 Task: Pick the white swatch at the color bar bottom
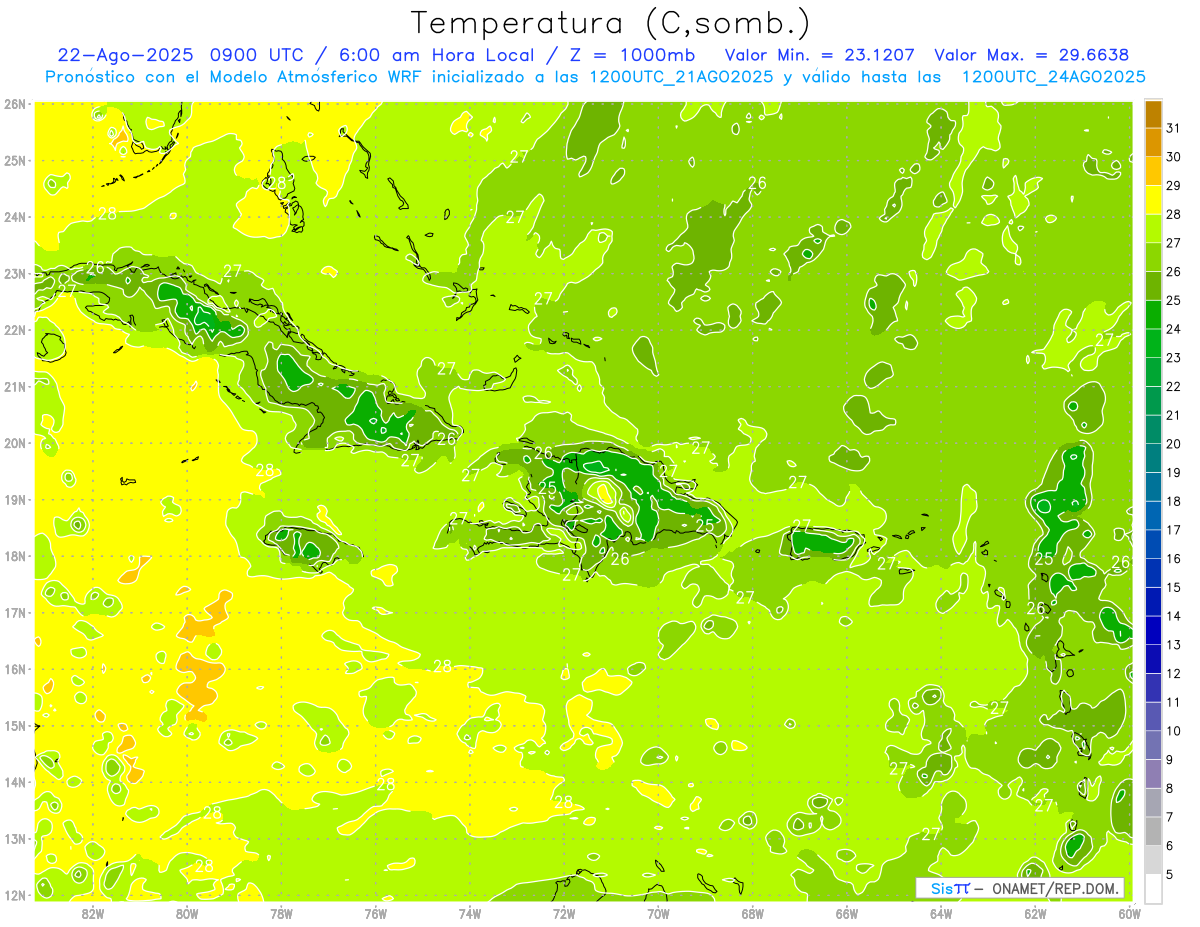[x=1153, y=889]
